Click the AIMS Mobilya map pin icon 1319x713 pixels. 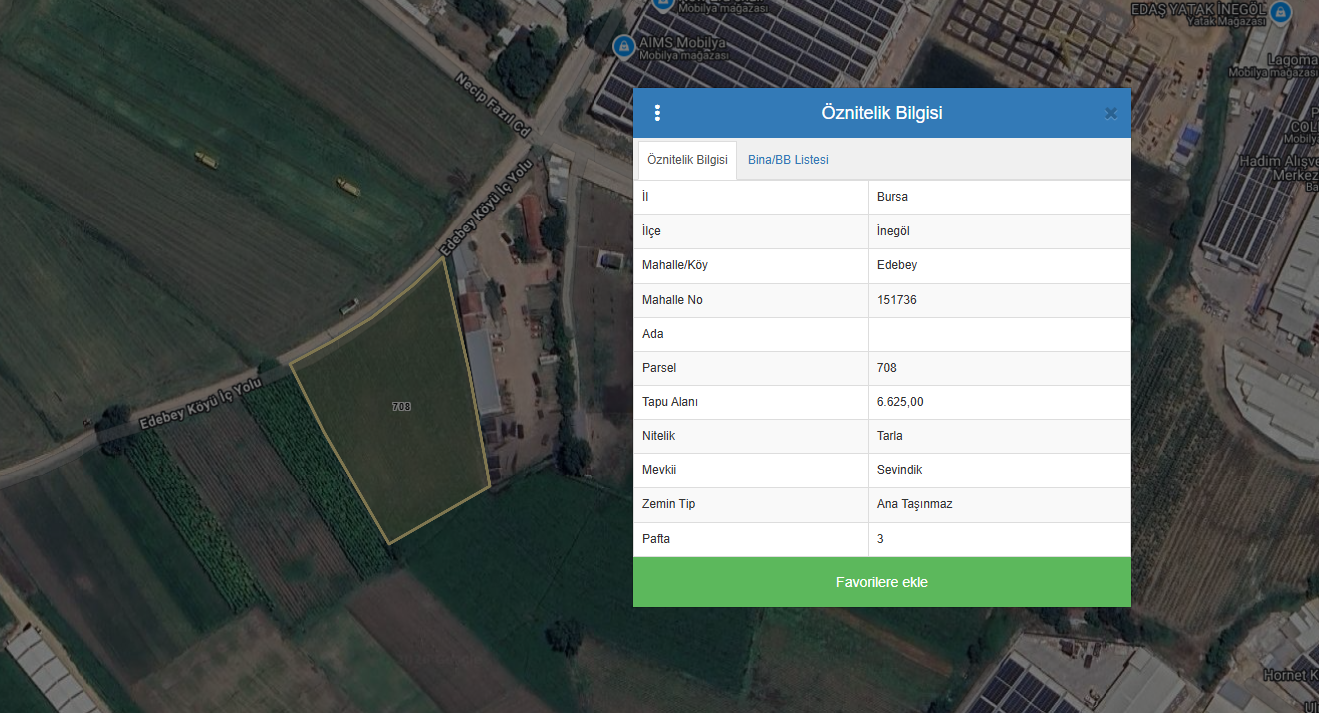coord(623,45)
